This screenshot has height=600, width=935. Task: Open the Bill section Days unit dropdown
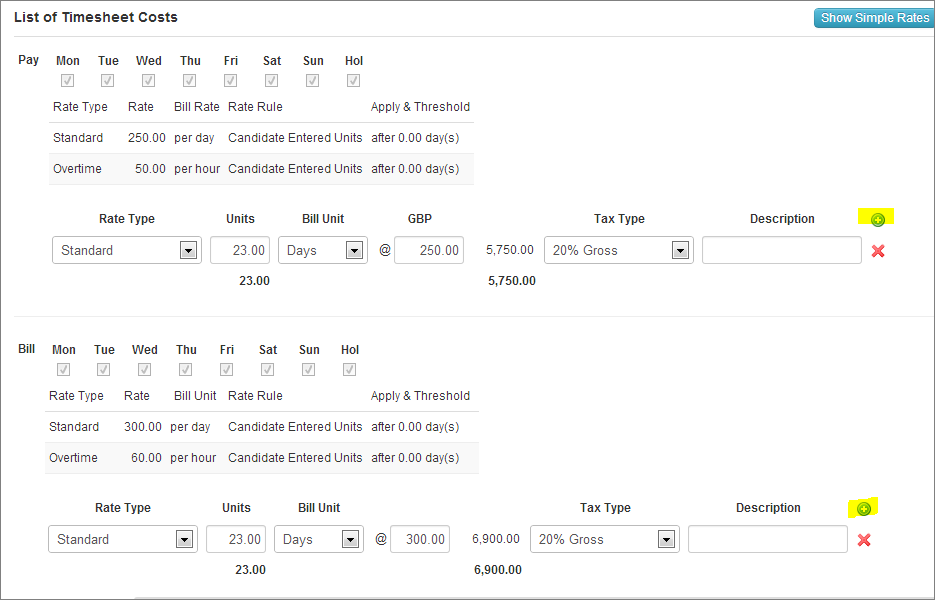click(x=319, y=539)
